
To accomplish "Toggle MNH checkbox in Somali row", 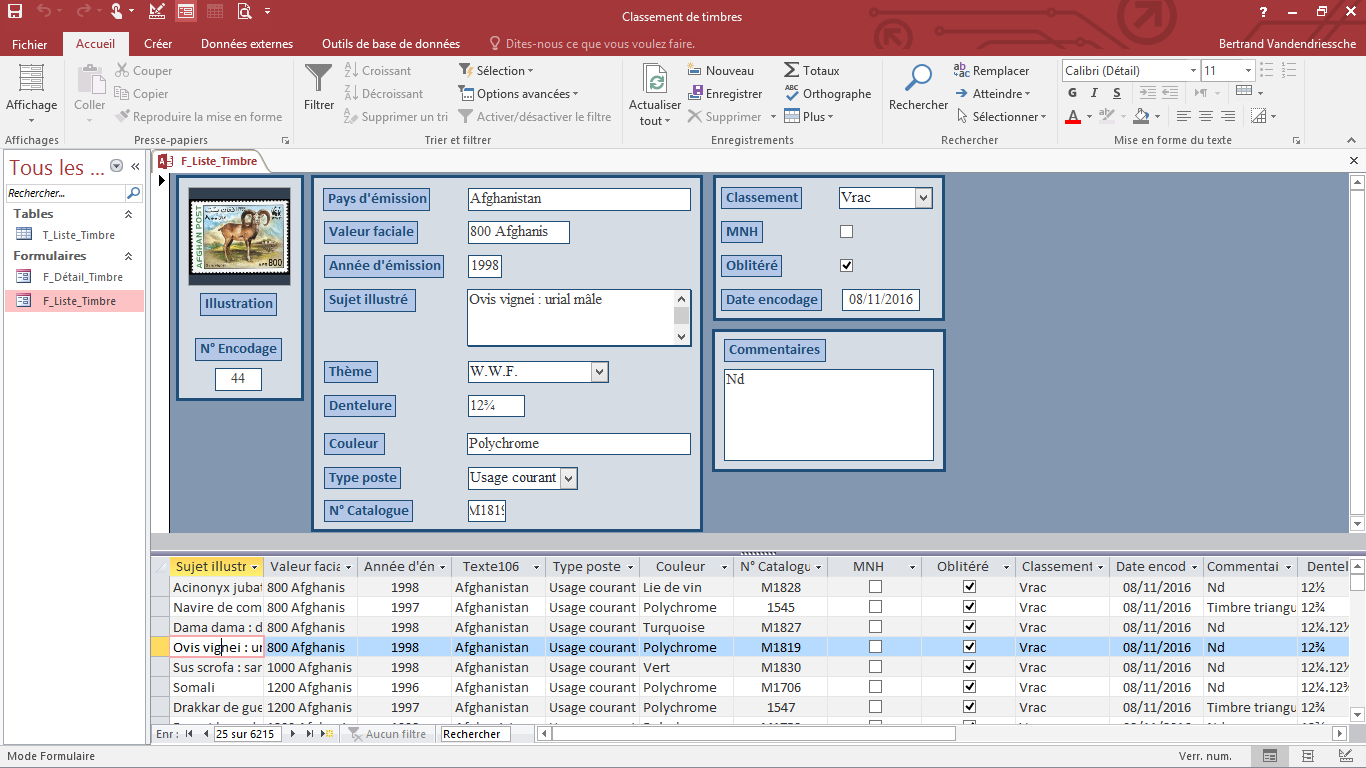I will (x=875, y=687).
